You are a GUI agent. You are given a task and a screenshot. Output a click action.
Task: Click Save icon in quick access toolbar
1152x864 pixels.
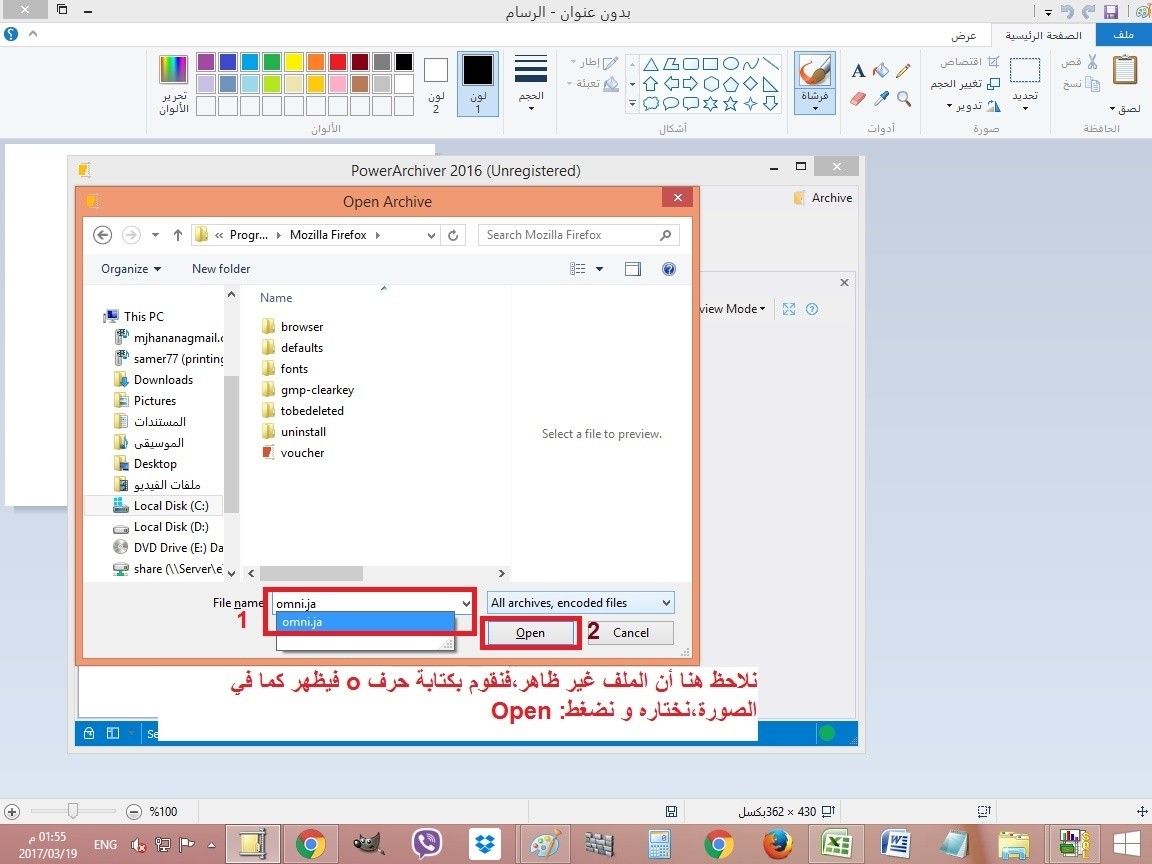(1111, 11)
